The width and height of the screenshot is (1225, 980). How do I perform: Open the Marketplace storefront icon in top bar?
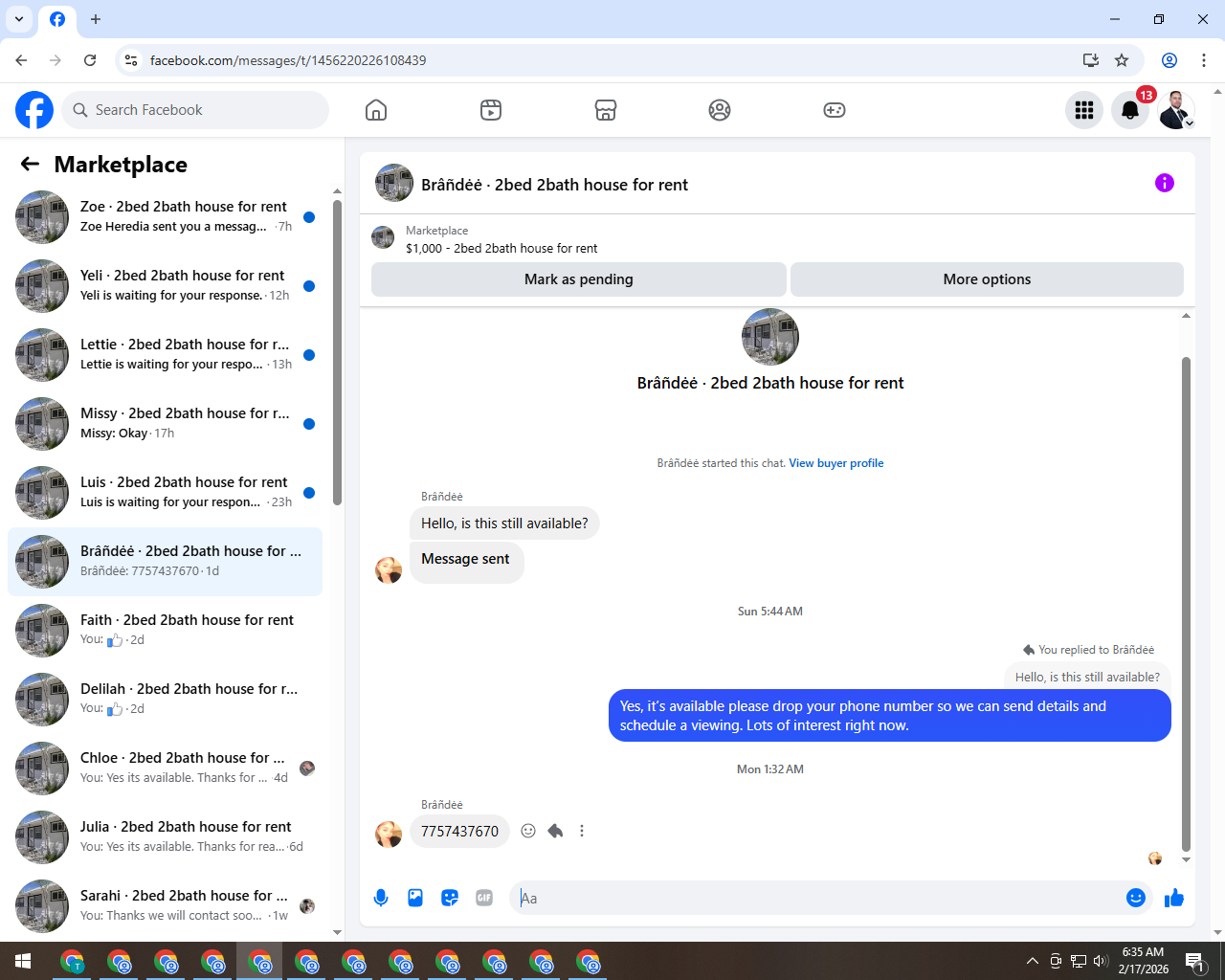pos(606,110)
